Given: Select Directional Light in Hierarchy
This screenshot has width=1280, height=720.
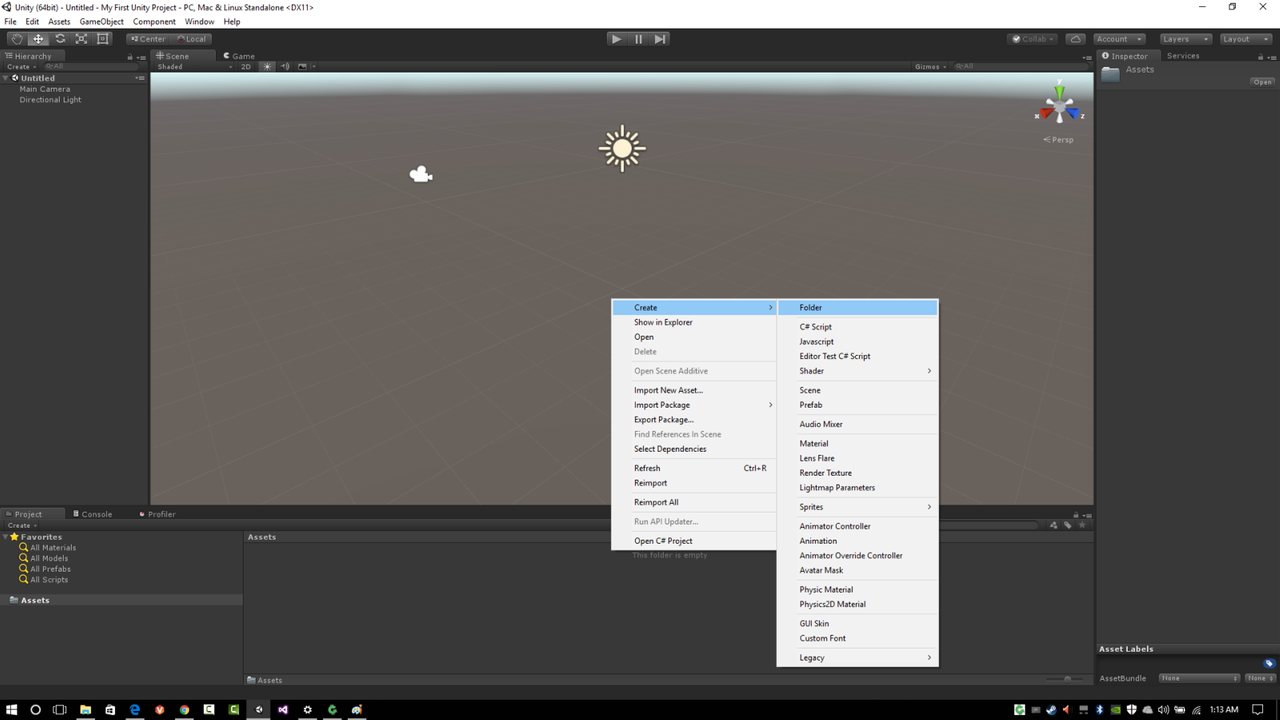Looking at the screenshot, I should 50,100.
